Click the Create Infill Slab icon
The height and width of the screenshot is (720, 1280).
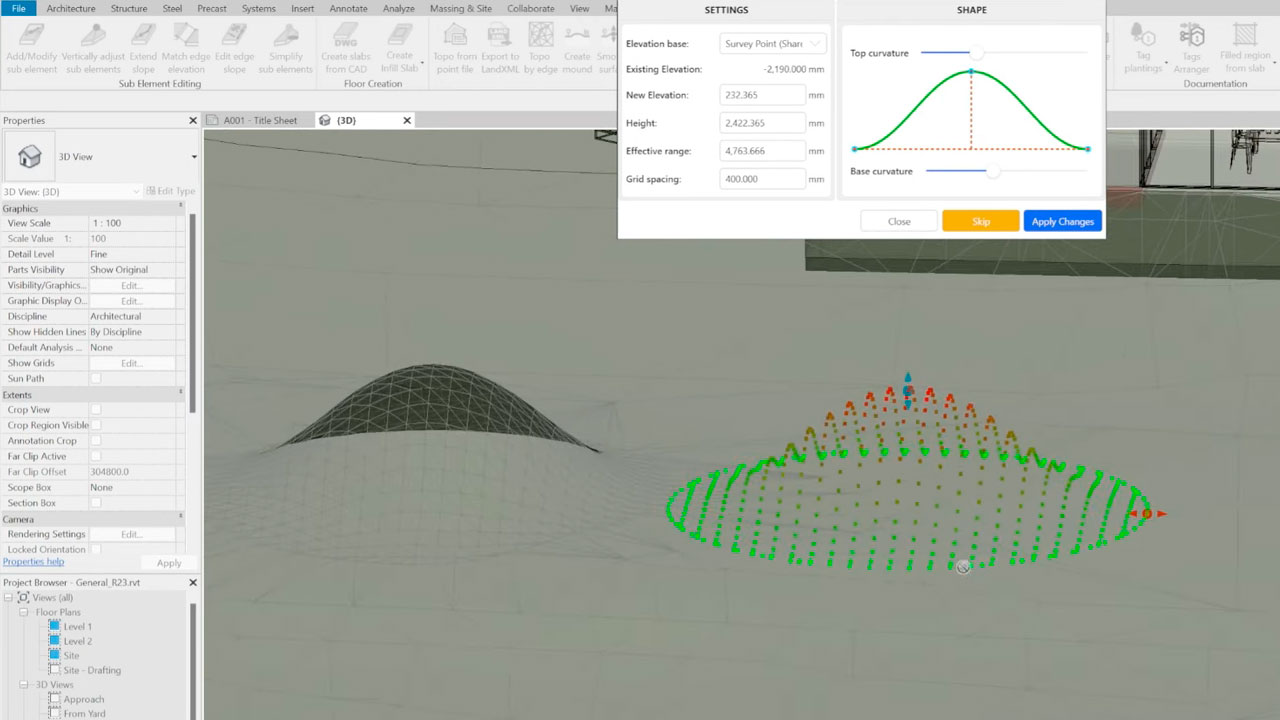[x=400, y=36]
